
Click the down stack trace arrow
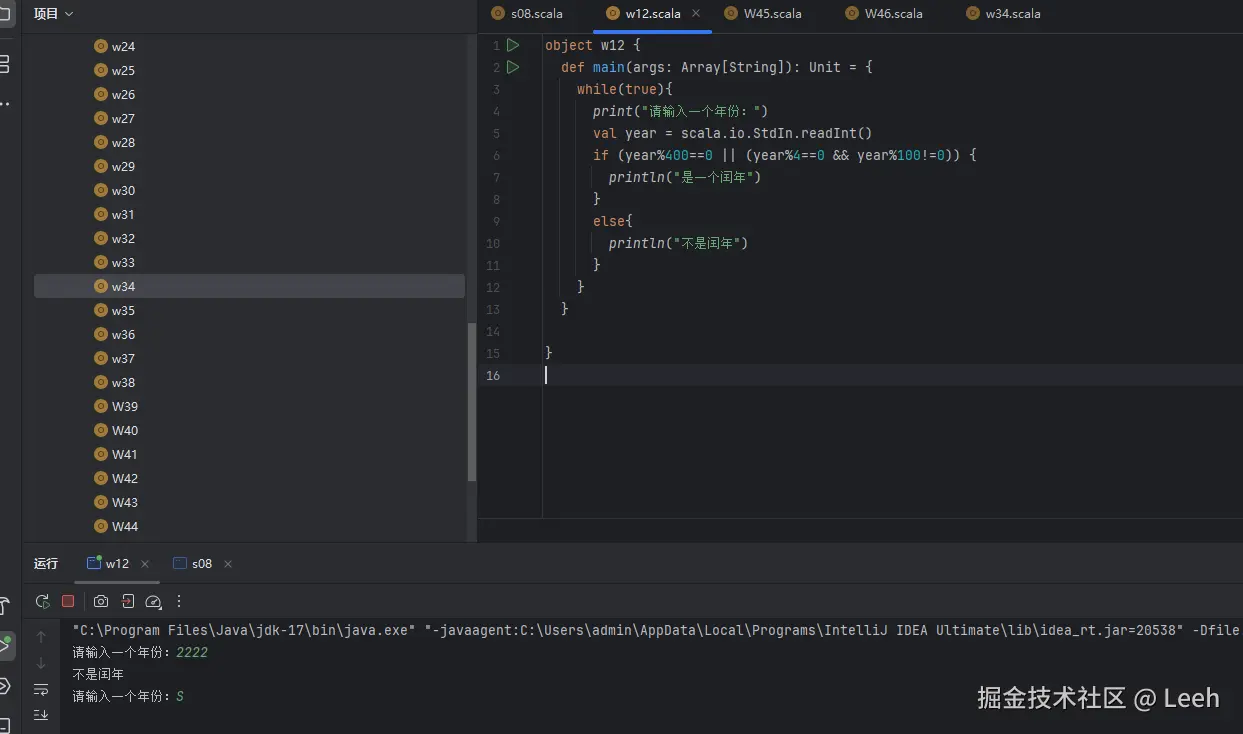click(x=41, y=663)
